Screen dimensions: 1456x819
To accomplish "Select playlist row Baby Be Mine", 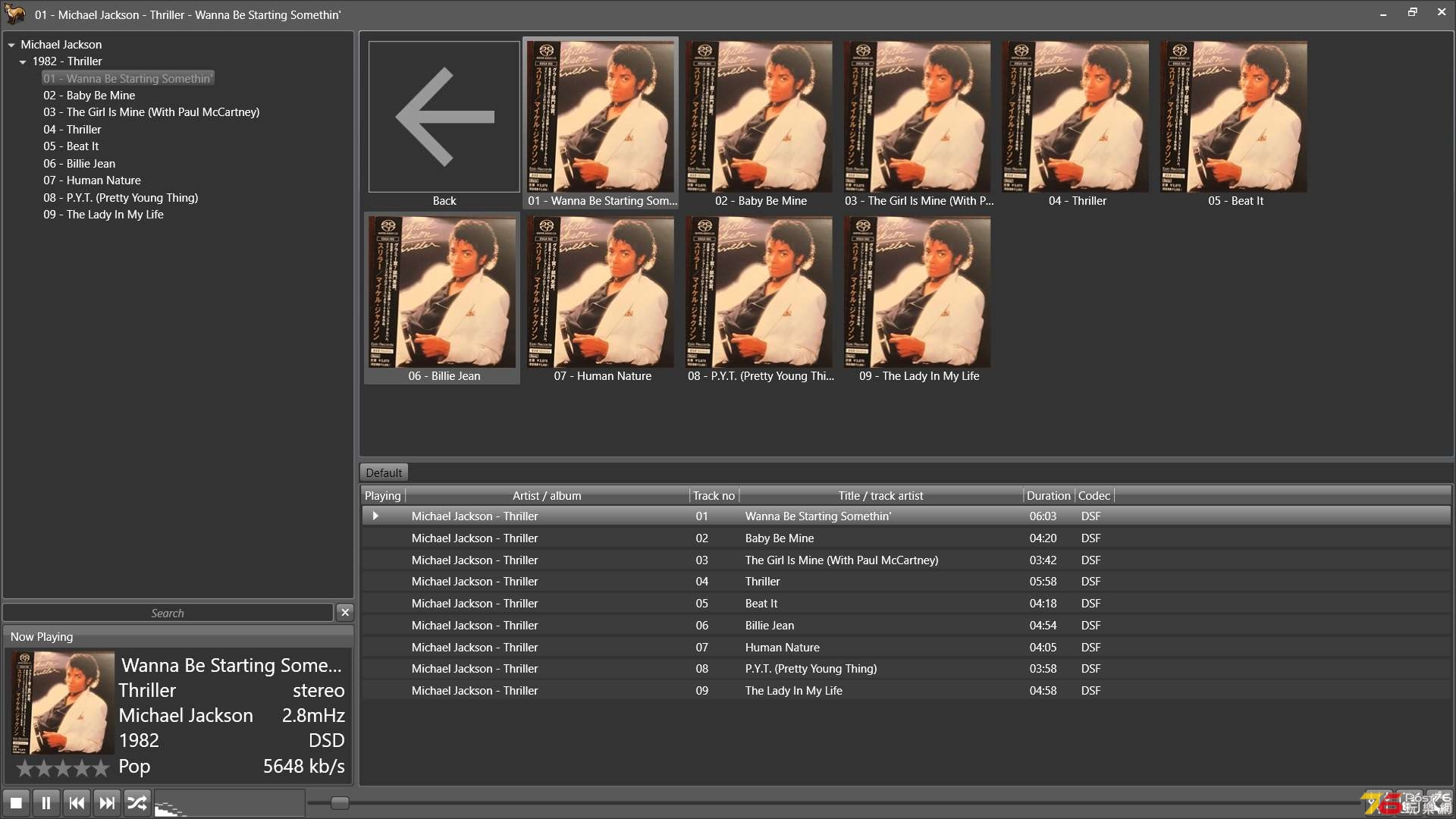I will click(905, 538).
